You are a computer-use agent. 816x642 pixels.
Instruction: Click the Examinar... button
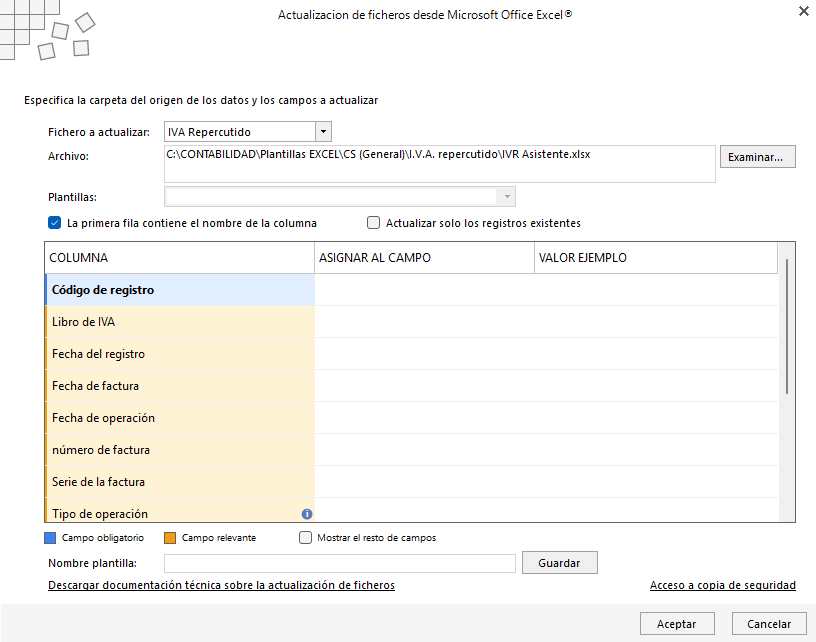tap(757, 157)
